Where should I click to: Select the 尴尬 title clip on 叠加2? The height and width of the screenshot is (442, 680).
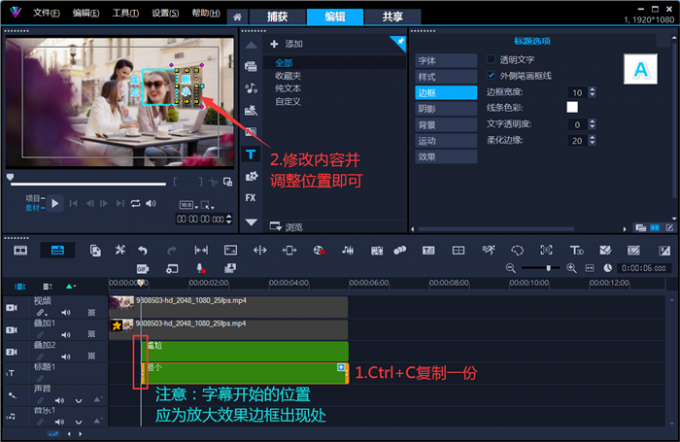245,351
